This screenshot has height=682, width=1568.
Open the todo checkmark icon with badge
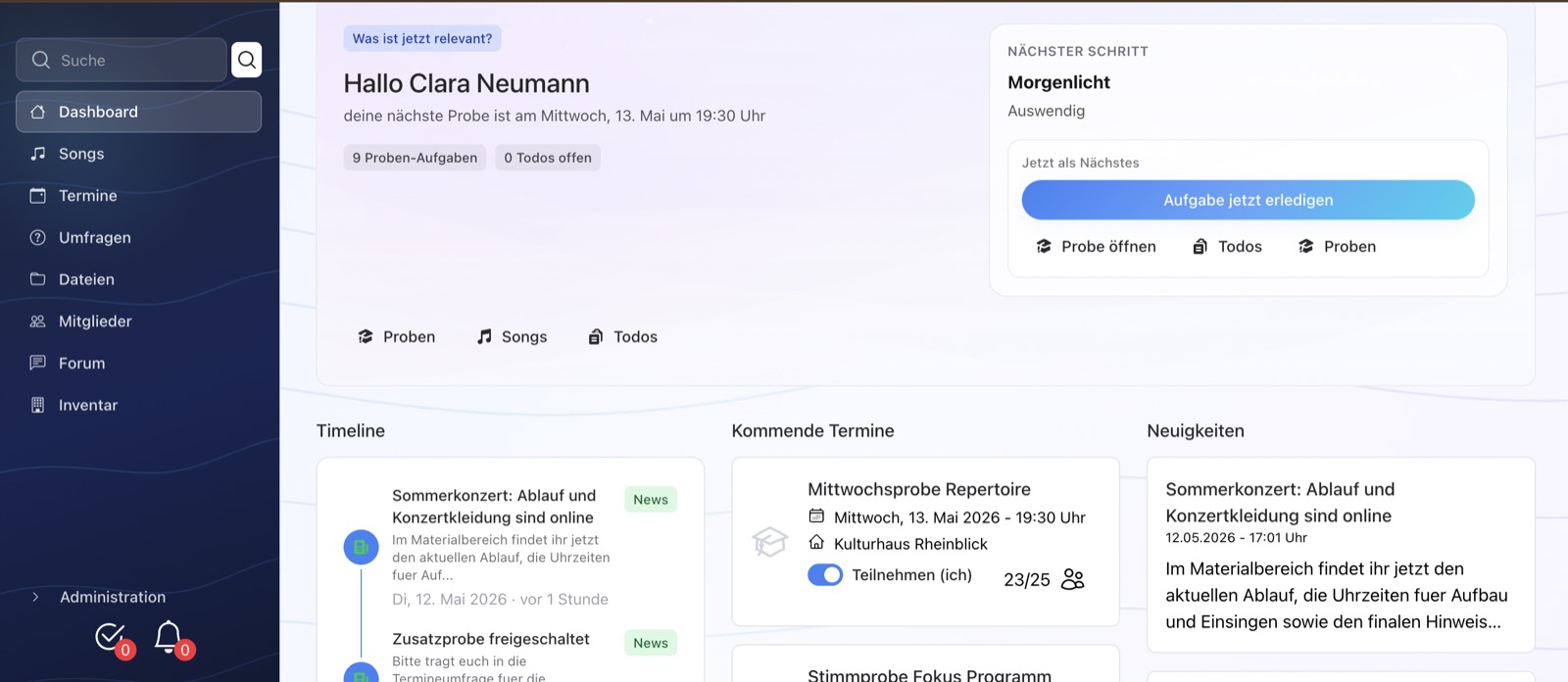pyautogui.click(x=112, y=638)
